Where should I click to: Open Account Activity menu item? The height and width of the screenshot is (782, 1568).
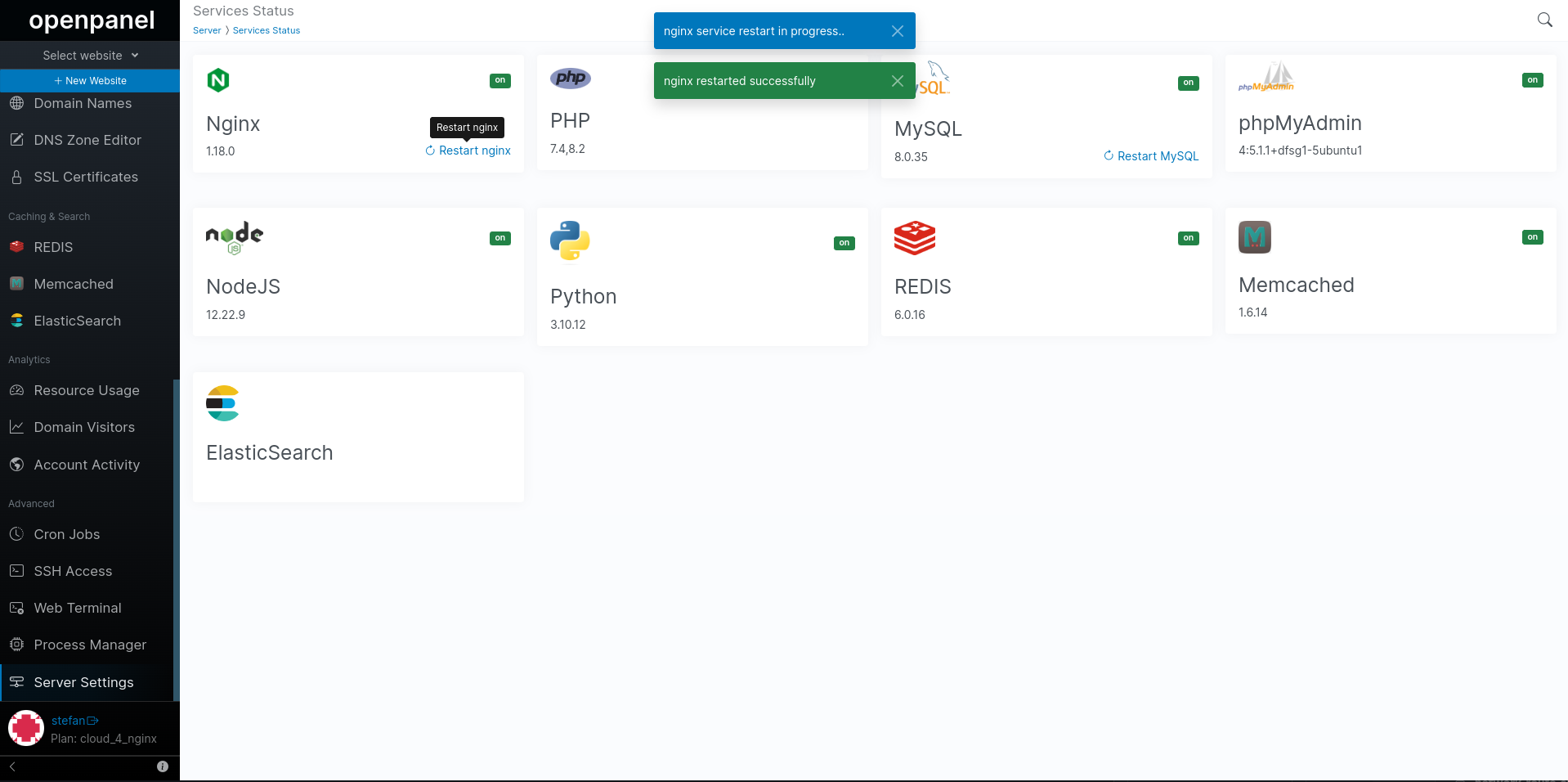pyautogui.click(x=87, y=465)
